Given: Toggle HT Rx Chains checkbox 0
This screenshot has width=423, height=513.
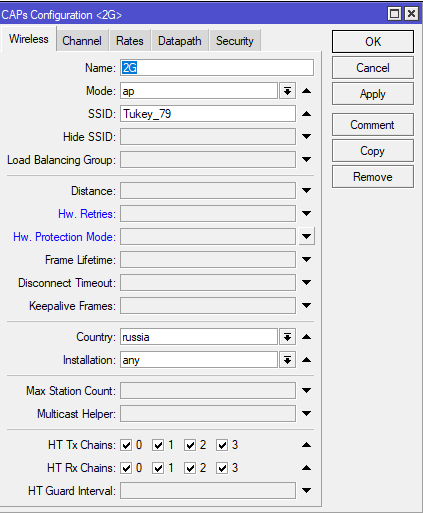Looking at the screenshot, I should [126, 468].
